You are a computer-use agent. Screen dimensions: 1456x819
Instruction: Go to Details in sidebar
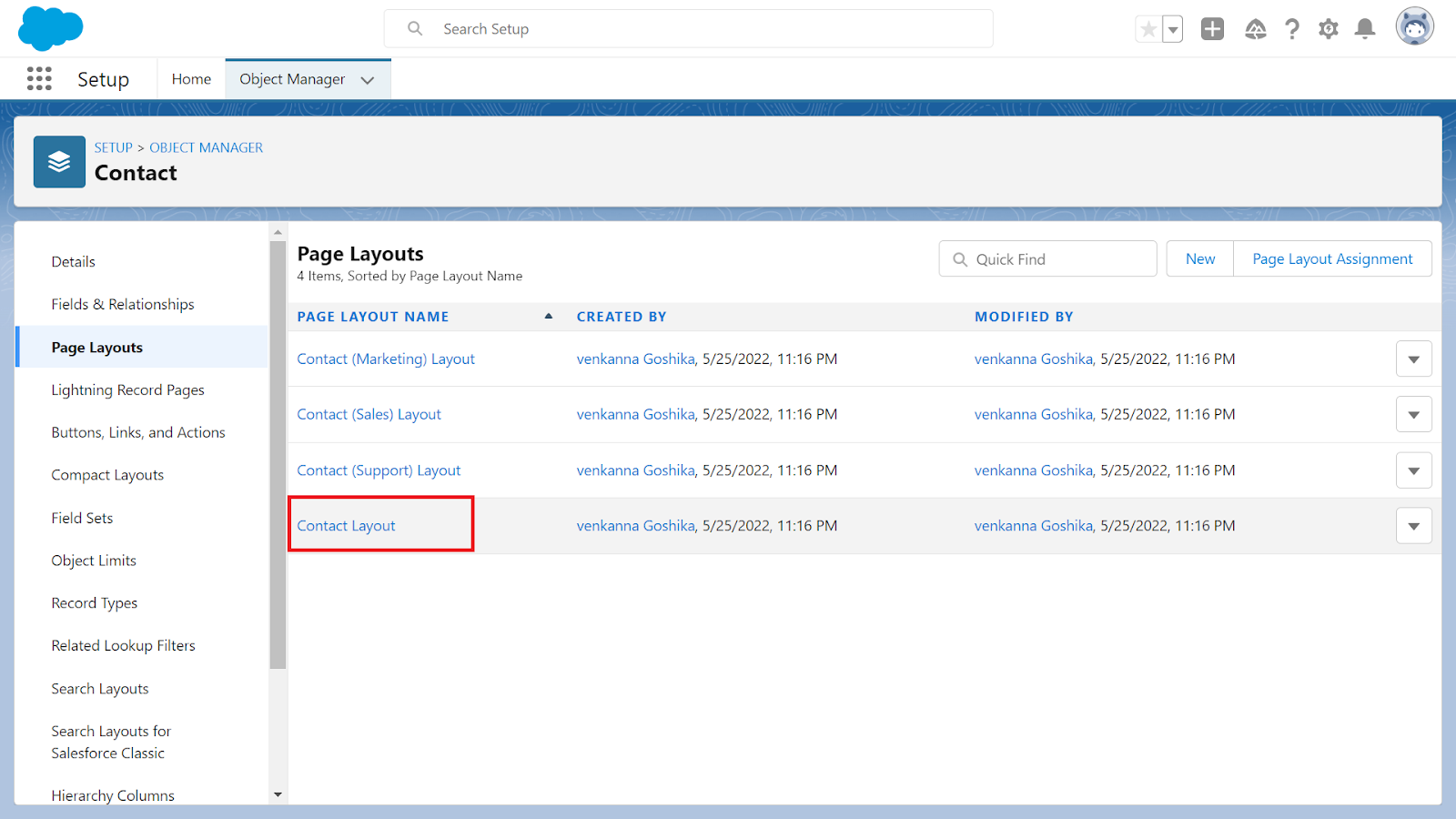[73, 262]
